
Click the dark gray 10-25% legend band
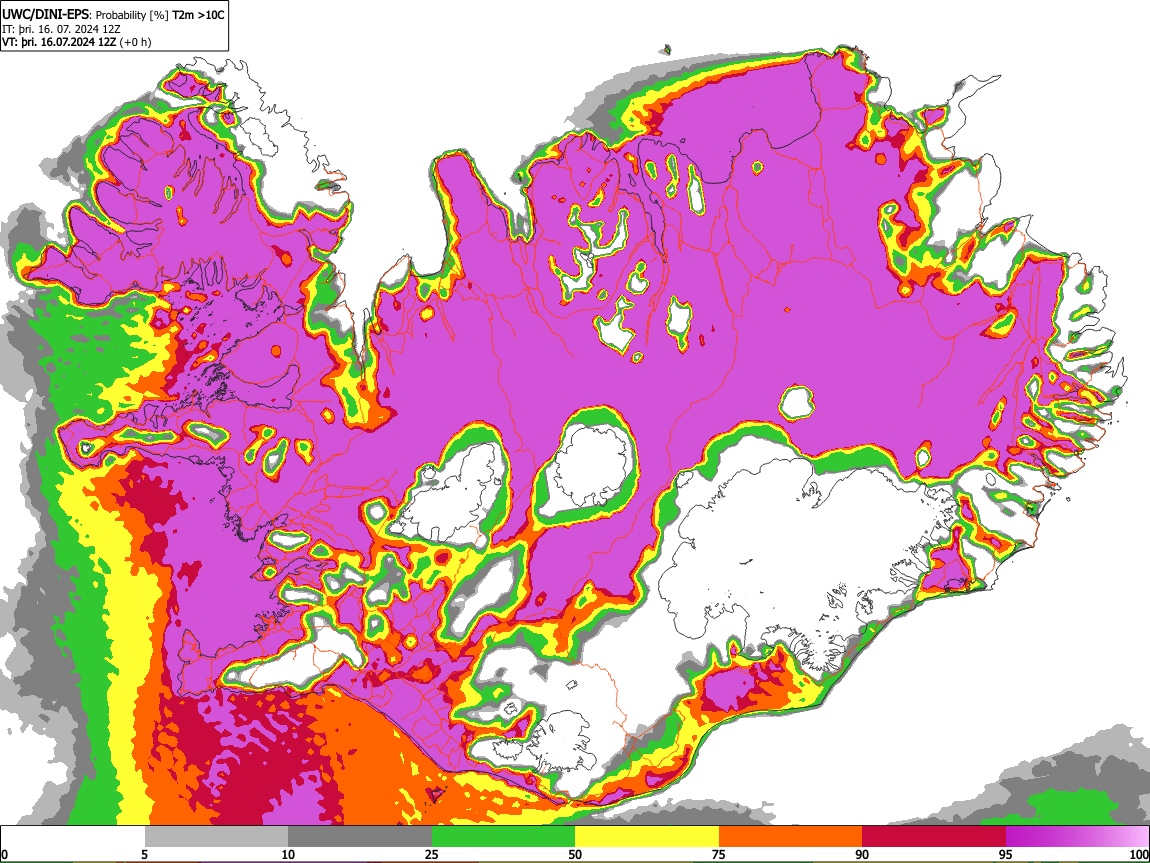coord(360,837)
